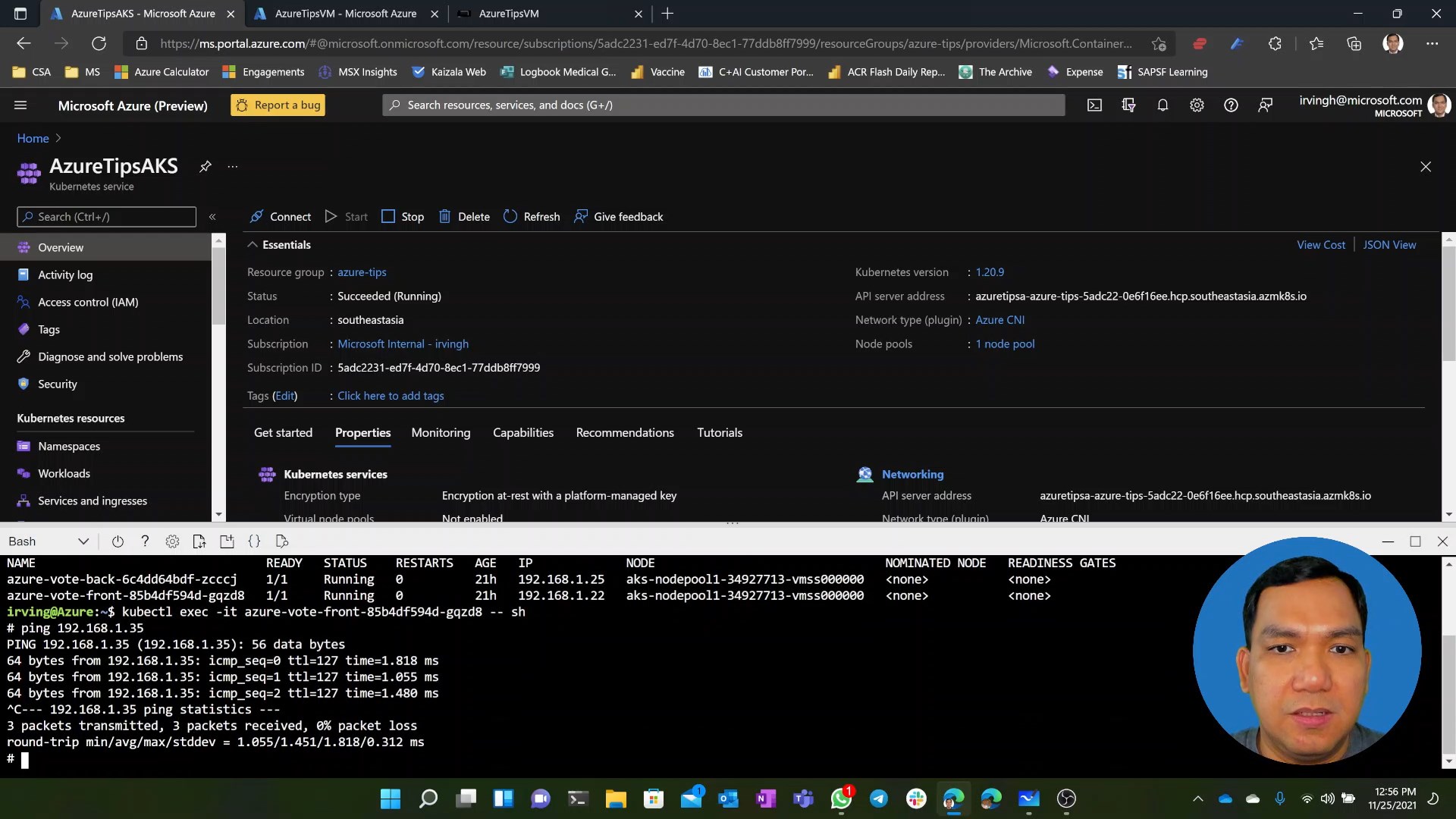The image size is (1456, 819).
Task: Open 1 node pool link
Action: click(x=1005, y=344)
